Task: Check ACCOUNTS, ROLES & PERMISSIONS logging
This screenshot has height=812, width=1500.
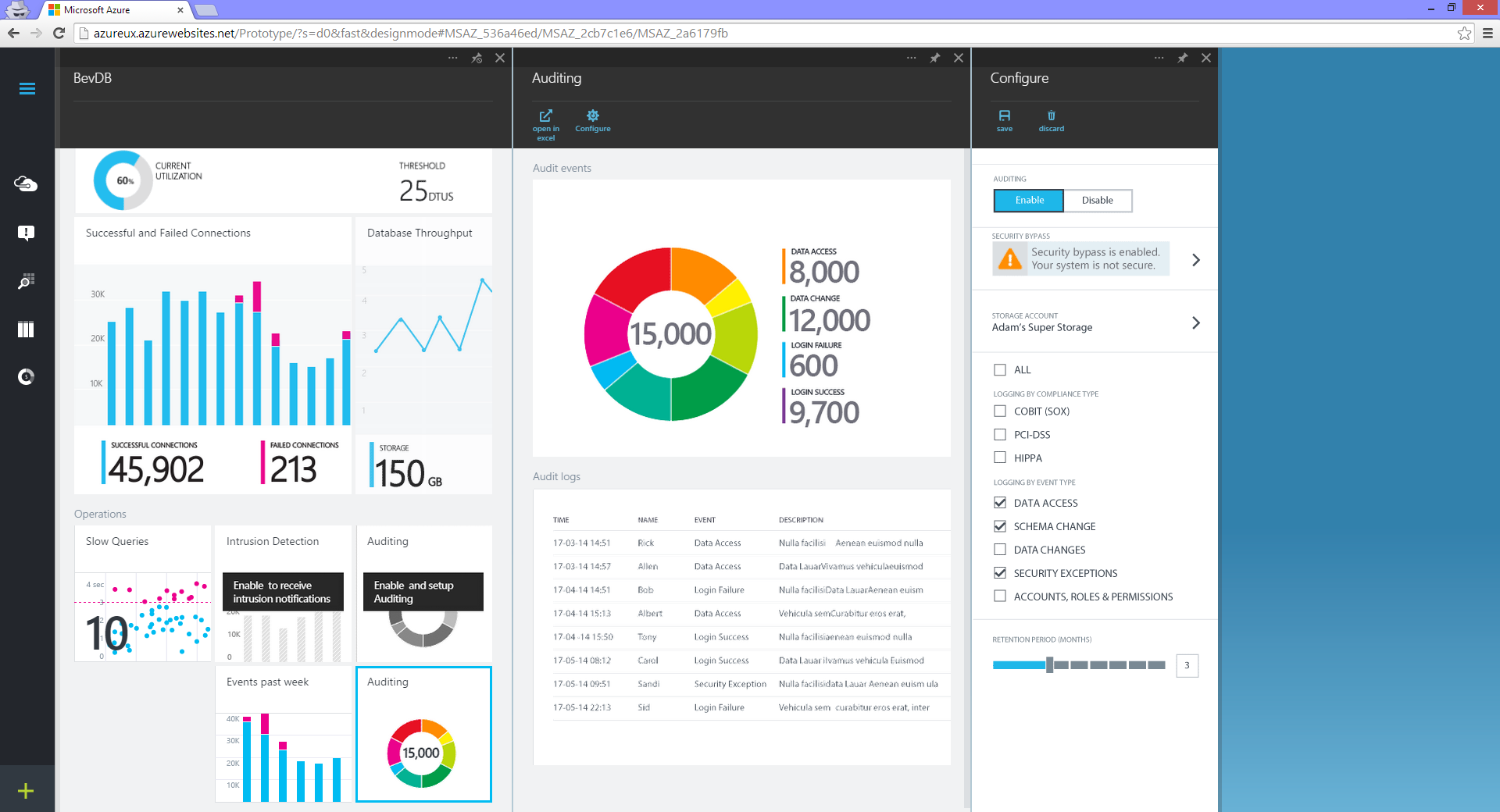Action: pyautogui.click(x=1000, y=597)
